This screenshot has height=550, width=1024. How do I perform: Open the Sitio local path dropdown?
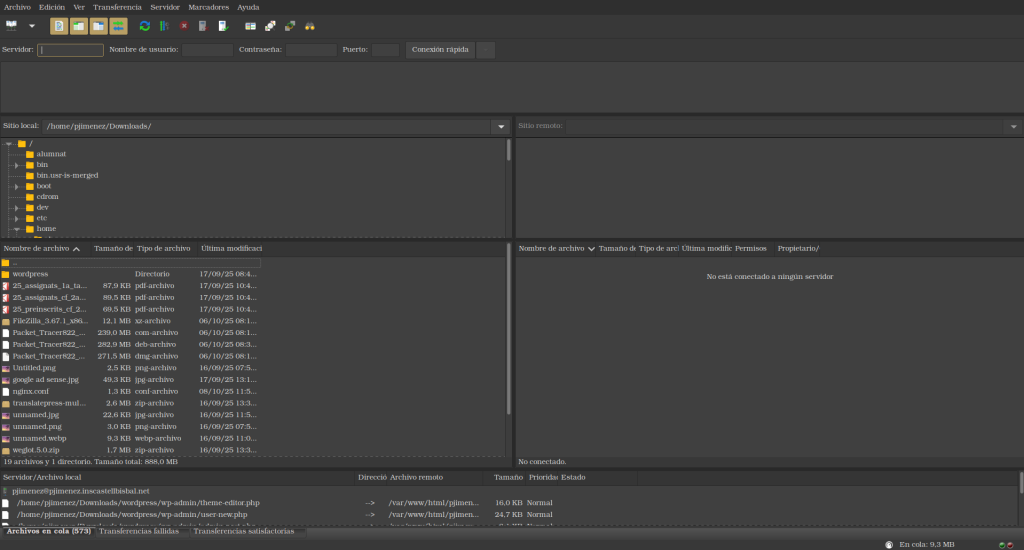[x=500, y=127]
